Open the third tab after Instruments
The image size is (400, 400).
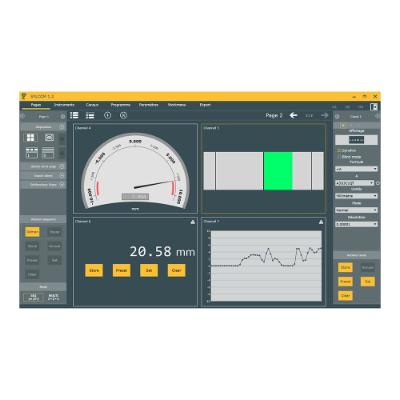point(92,105)
